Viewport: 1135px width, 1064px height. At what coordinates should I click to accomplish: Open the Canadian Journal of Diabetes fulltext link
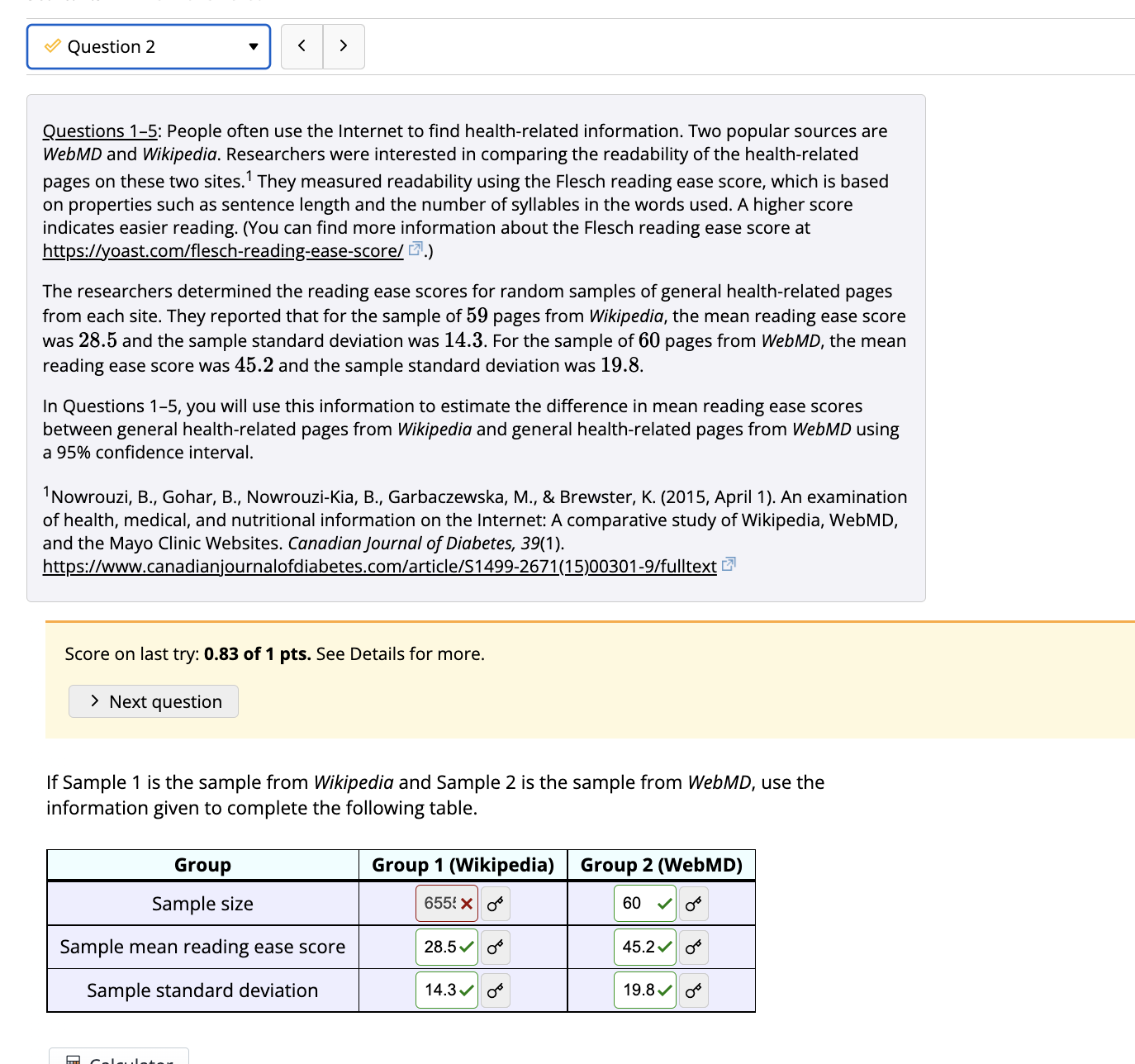click(379, 566)
